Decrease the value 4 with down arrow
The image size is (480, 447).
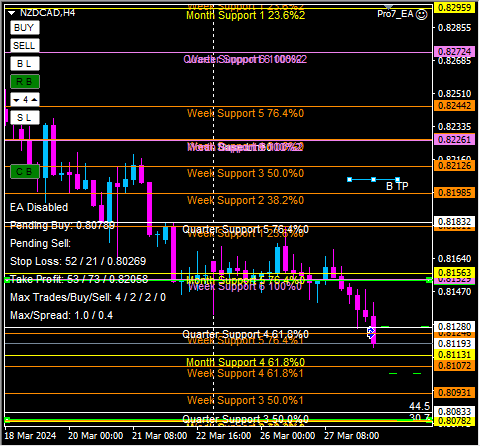[x=16, y=100]
